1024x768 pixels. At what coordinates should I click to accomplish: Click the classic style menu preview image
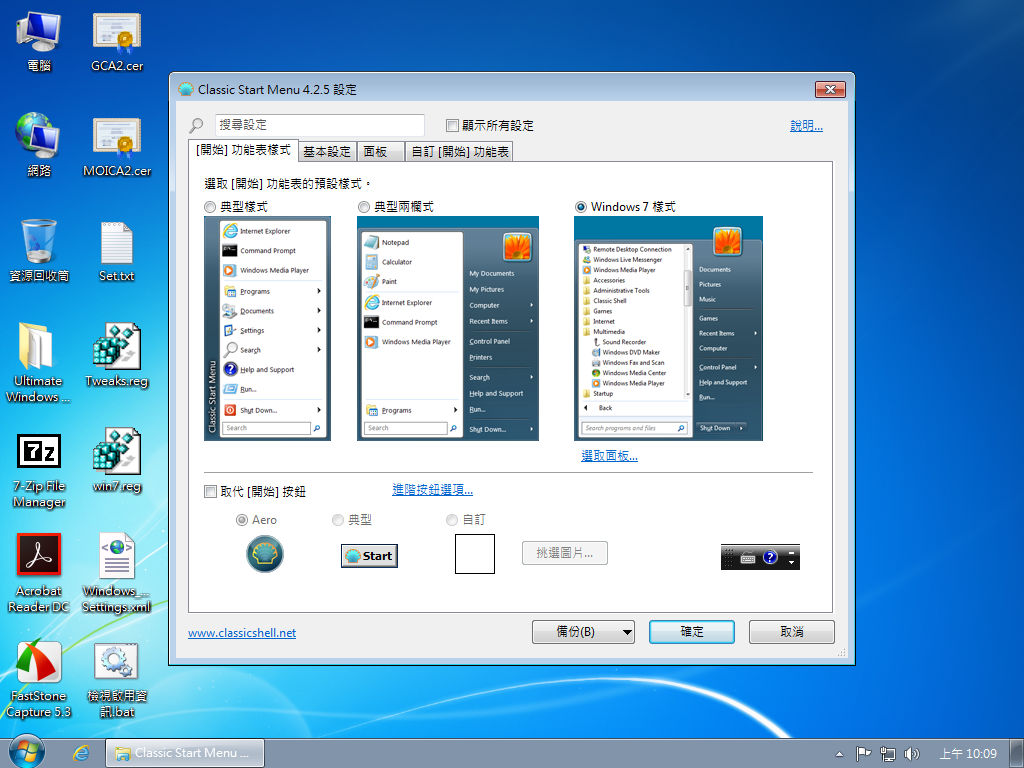pos(268,328)
